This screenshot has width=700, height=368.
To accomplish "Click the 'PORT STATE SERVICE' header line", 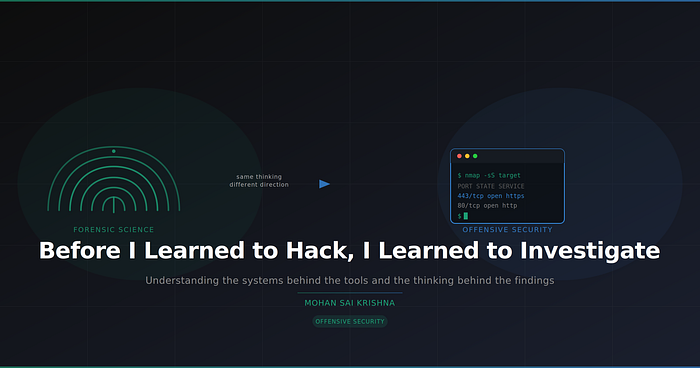I will [x=491, y=186].
